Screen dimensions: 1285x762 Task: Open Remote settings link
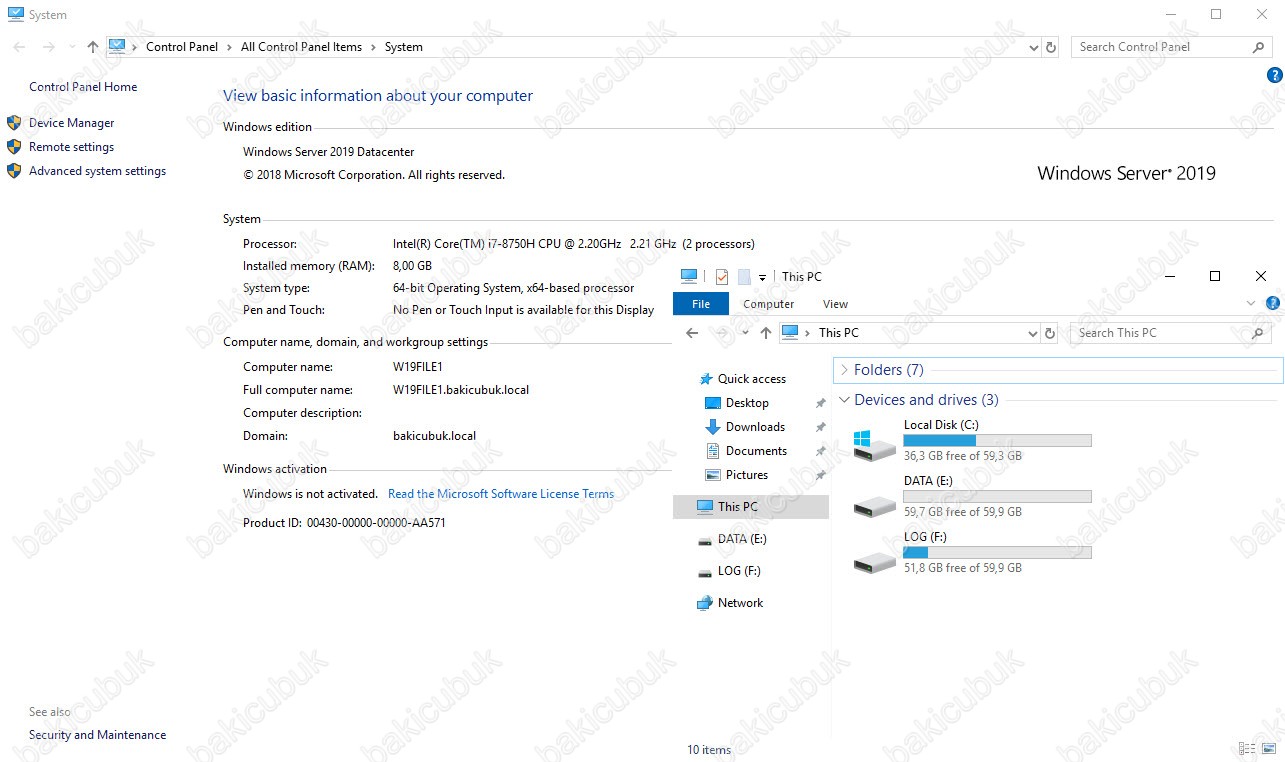point(71,147)
